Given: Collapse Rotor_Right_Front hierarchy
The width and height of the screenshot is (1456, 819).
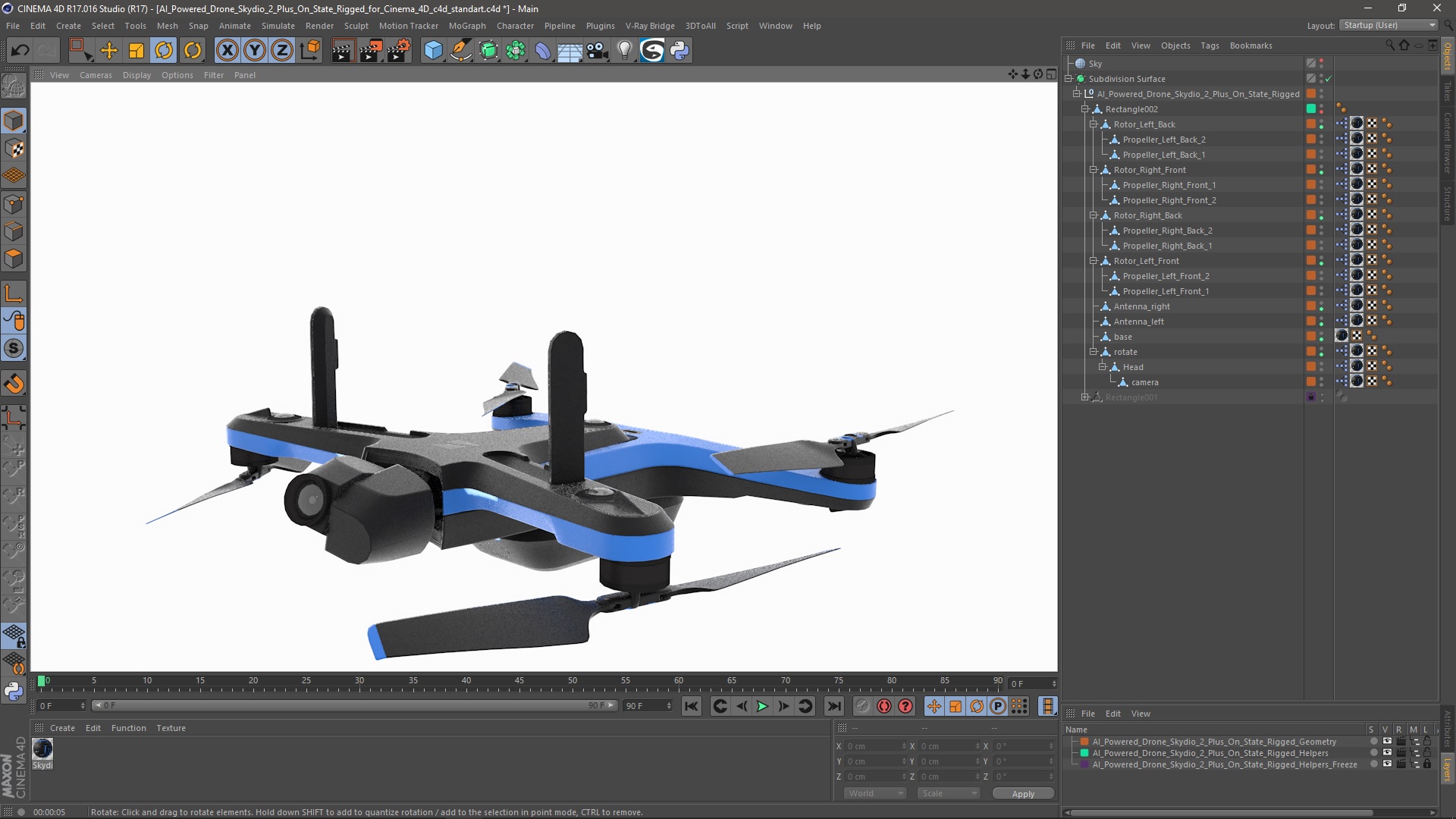Looking at the screenshot, I should tap(1094, 170).
